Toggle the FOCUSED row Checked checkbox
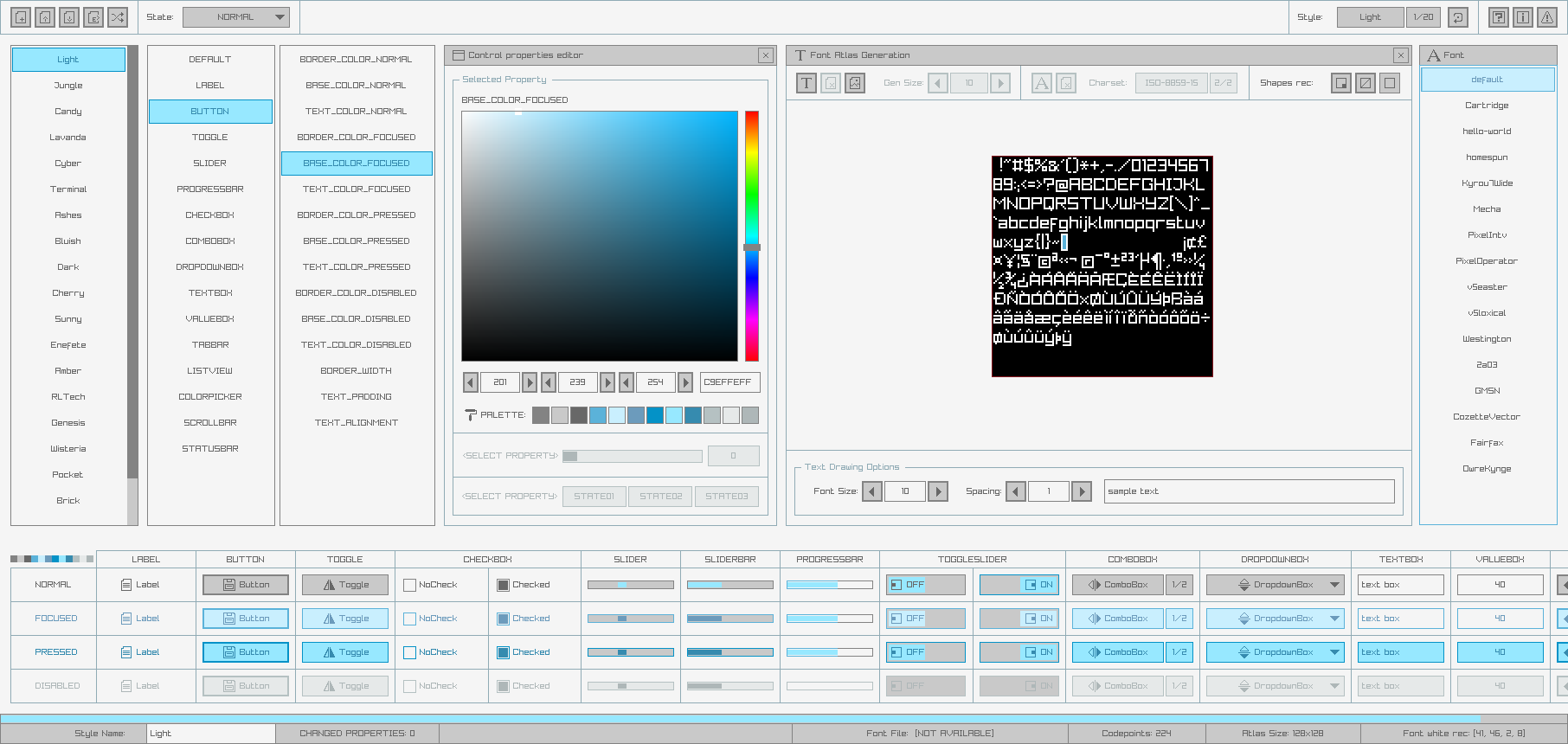The height and width of the screenshot is (744, 1568). point(503,619)
